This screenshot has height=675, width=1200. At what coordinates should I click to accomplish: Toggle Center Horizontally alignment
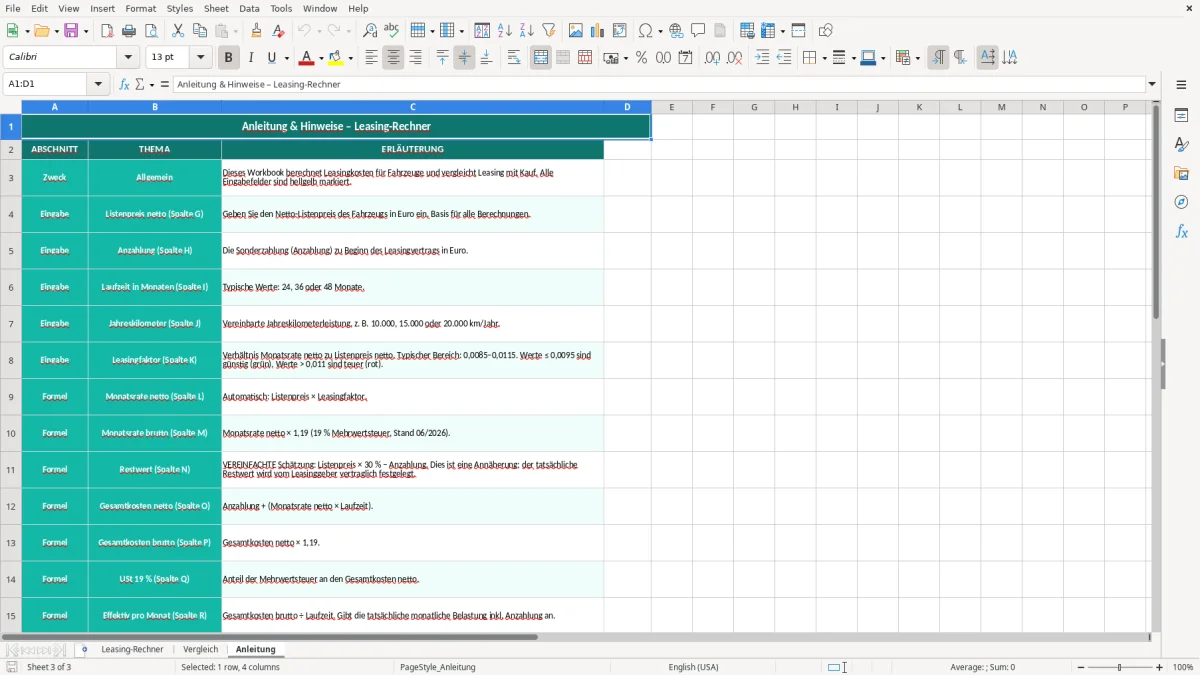[x=393, y=58]
